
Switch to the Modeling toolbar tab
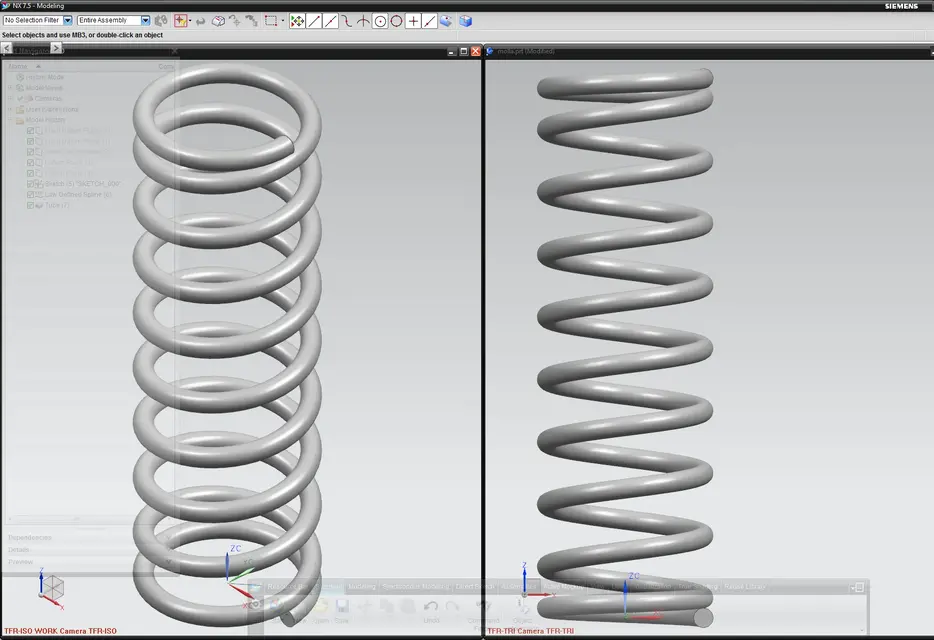(x=362, y=587)
